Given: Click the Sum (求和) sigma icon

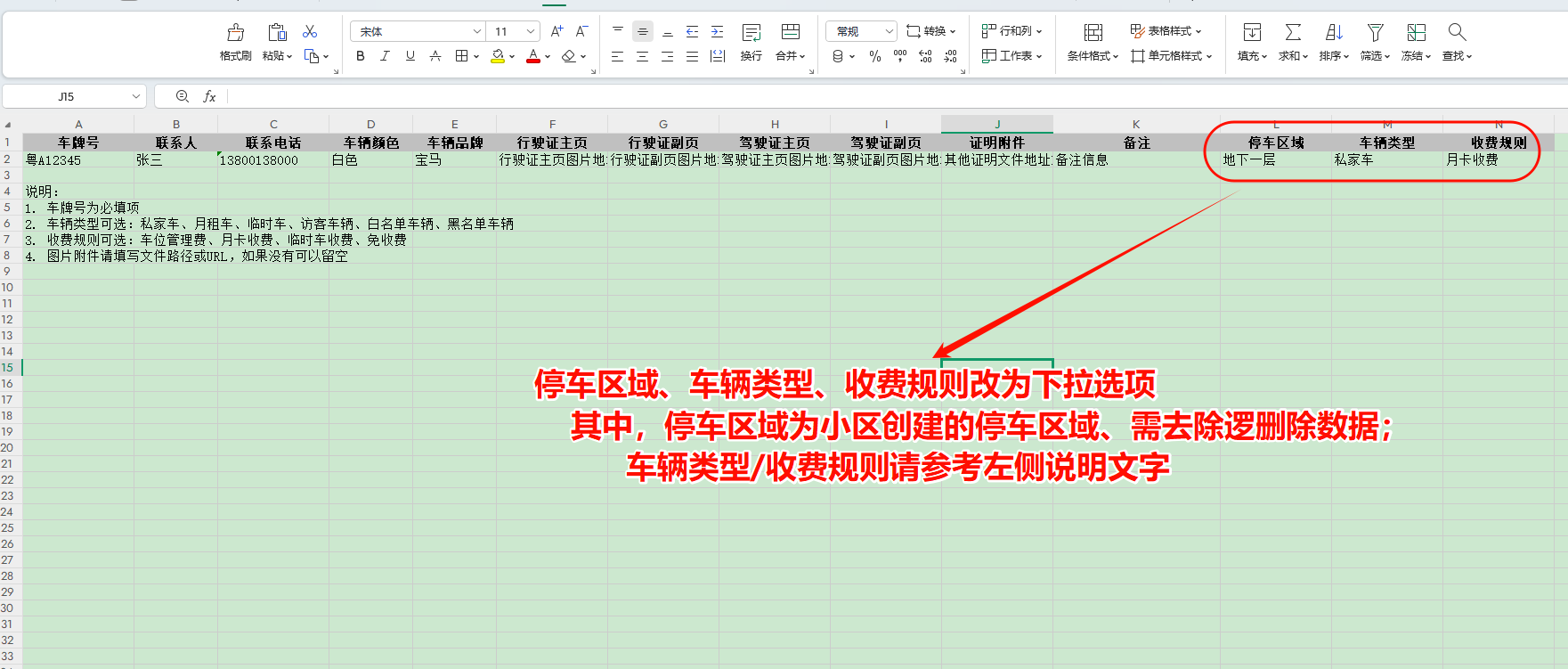Looking at the screenshot, I should coord(1293,33).
